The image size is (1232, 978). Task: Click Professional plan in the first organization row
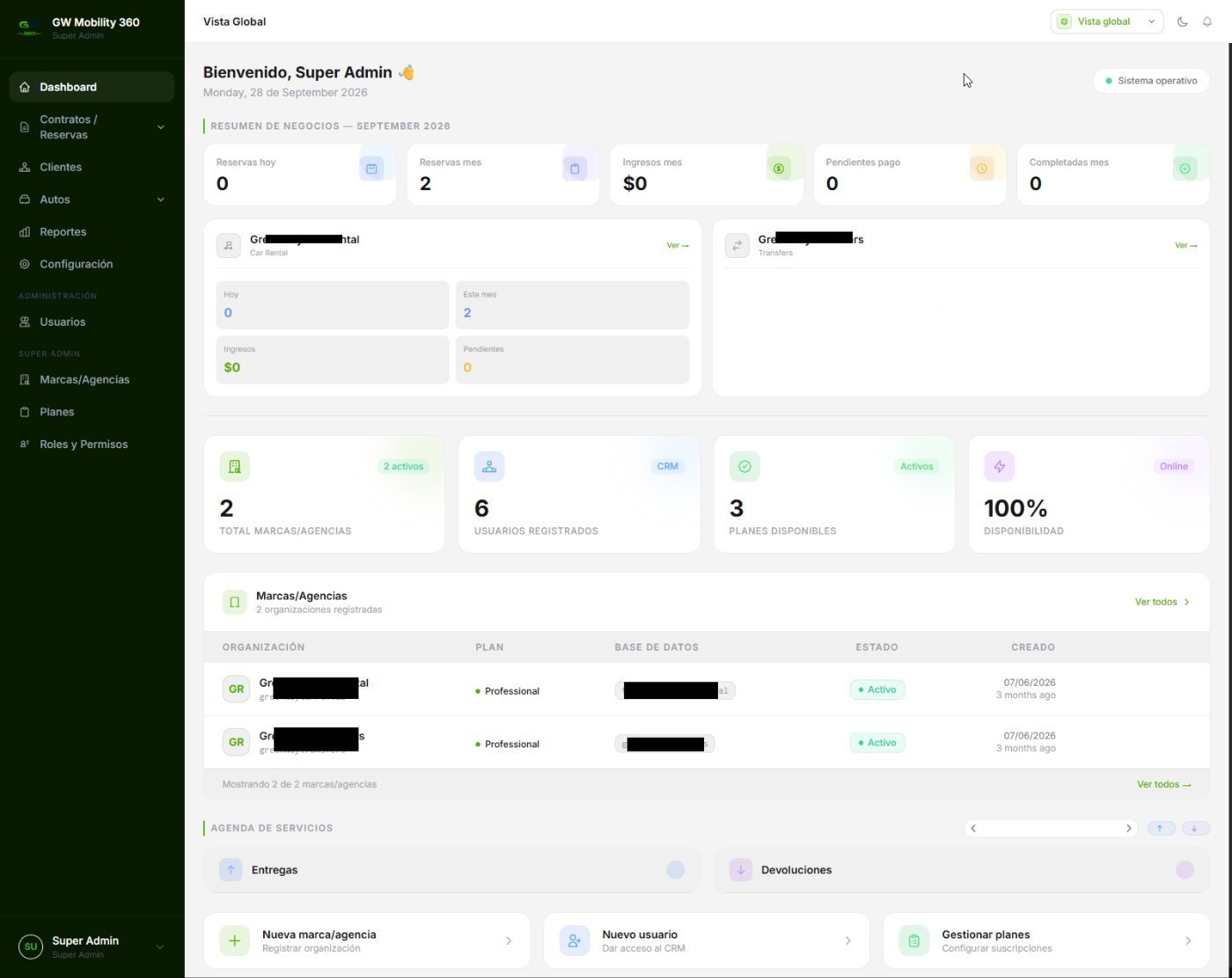coord(508,691)
